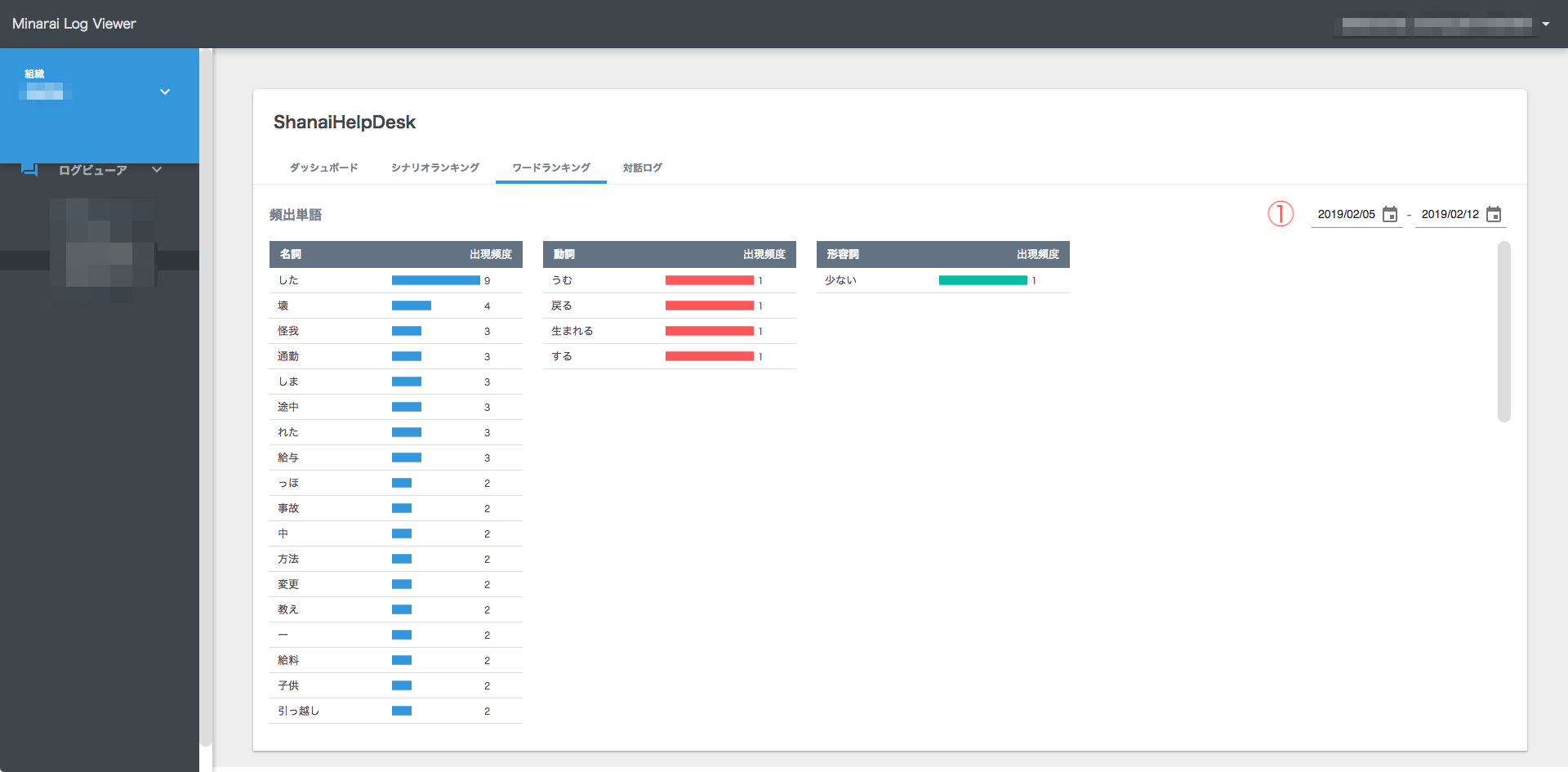Image resolution: width=1568 pixels, height=772 pixels.
Task: Select the noun row 途中
Action: (396, 407)
